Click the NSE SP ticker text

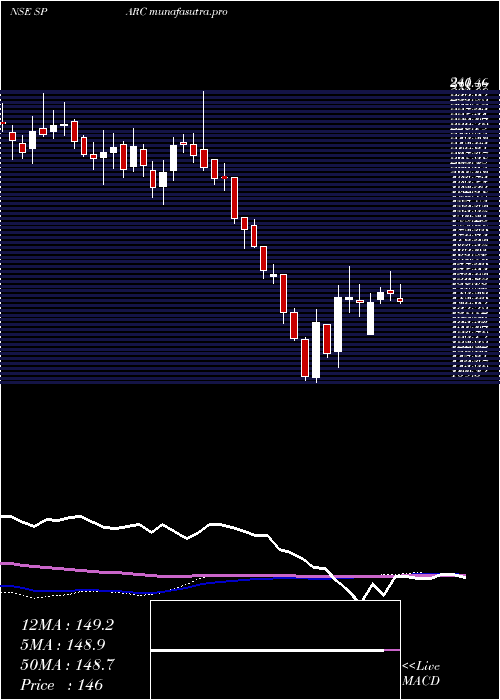click(29, 12)
